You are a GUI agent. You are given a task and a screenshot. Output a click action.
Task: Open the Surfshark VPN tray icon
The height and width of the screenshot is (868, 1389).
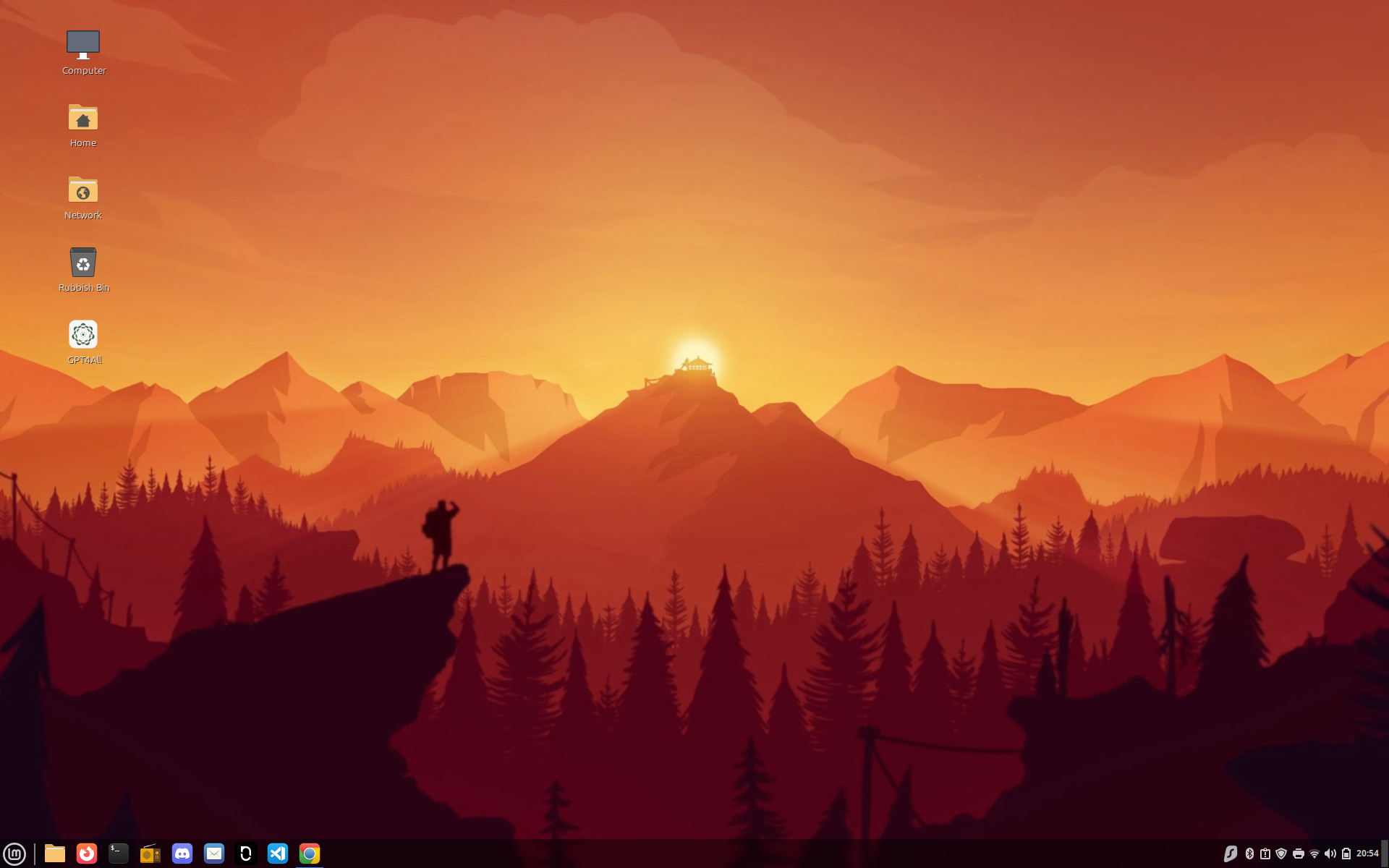(1231, 854)
